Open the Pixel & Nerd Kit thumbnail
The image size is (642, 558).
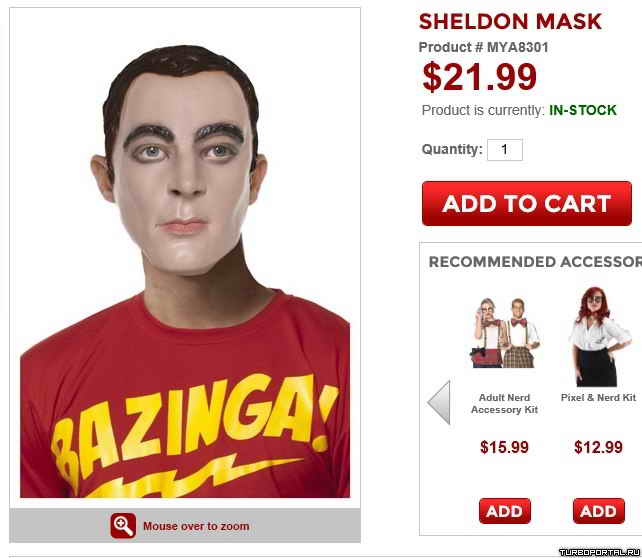pyautogui.click(x=599, y=337)
